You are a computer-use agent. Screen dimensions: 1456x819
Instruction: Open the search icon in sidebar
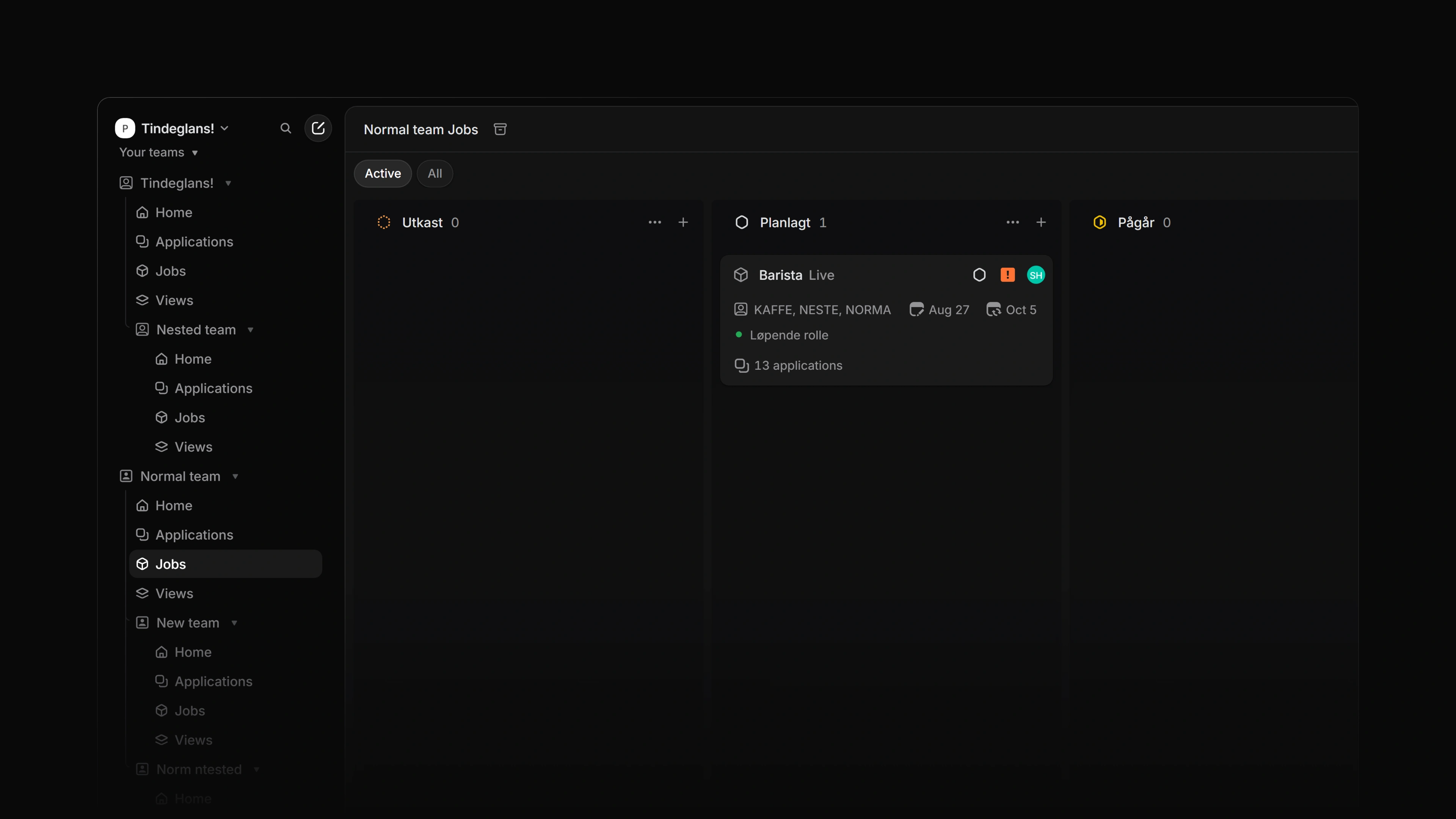coord(286,128)
